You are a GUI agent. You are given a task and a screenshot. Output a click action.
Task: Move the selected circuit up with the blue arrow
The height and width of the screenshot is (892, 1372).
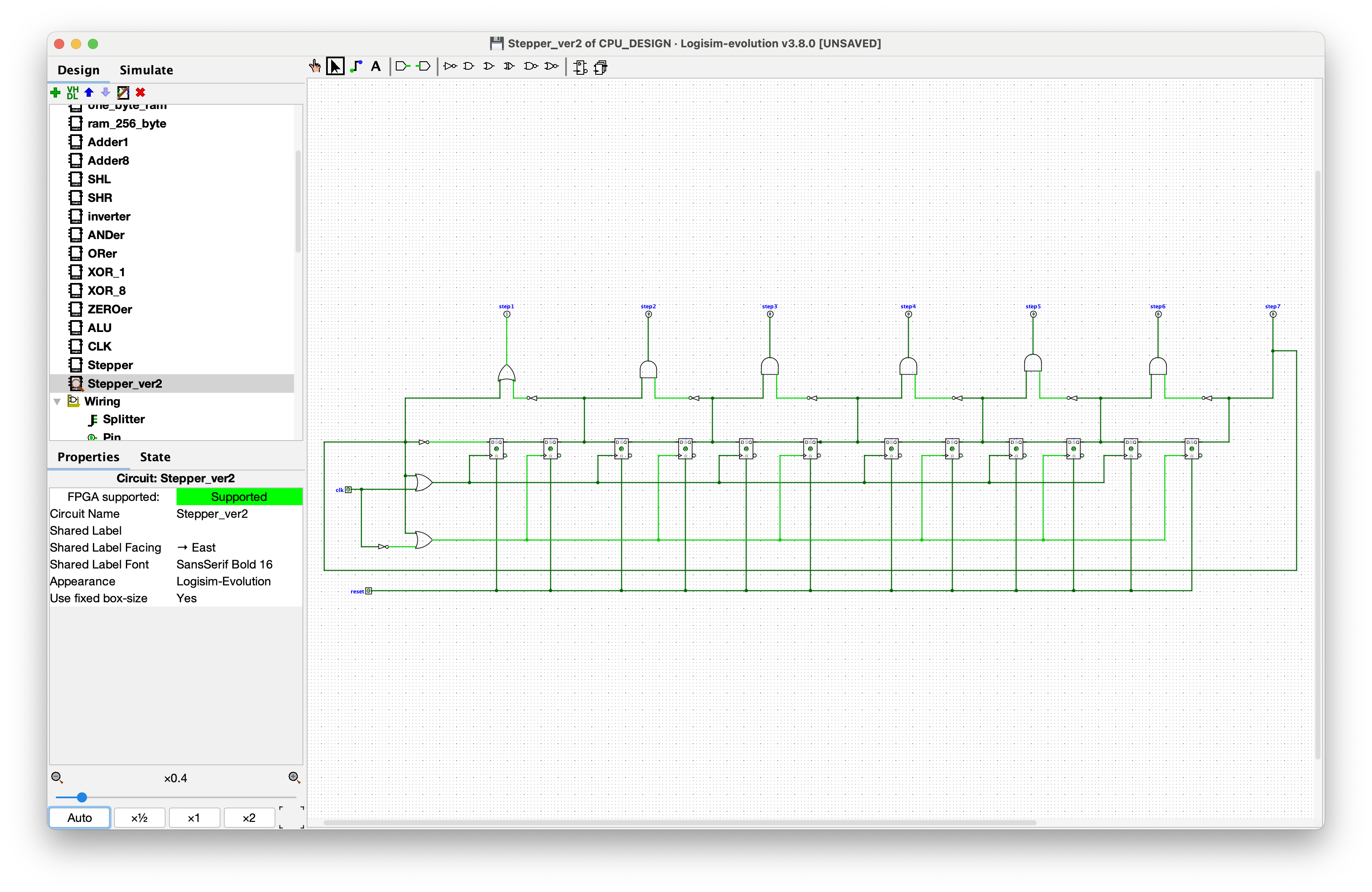pyautogui.click(x=89, y=92)
